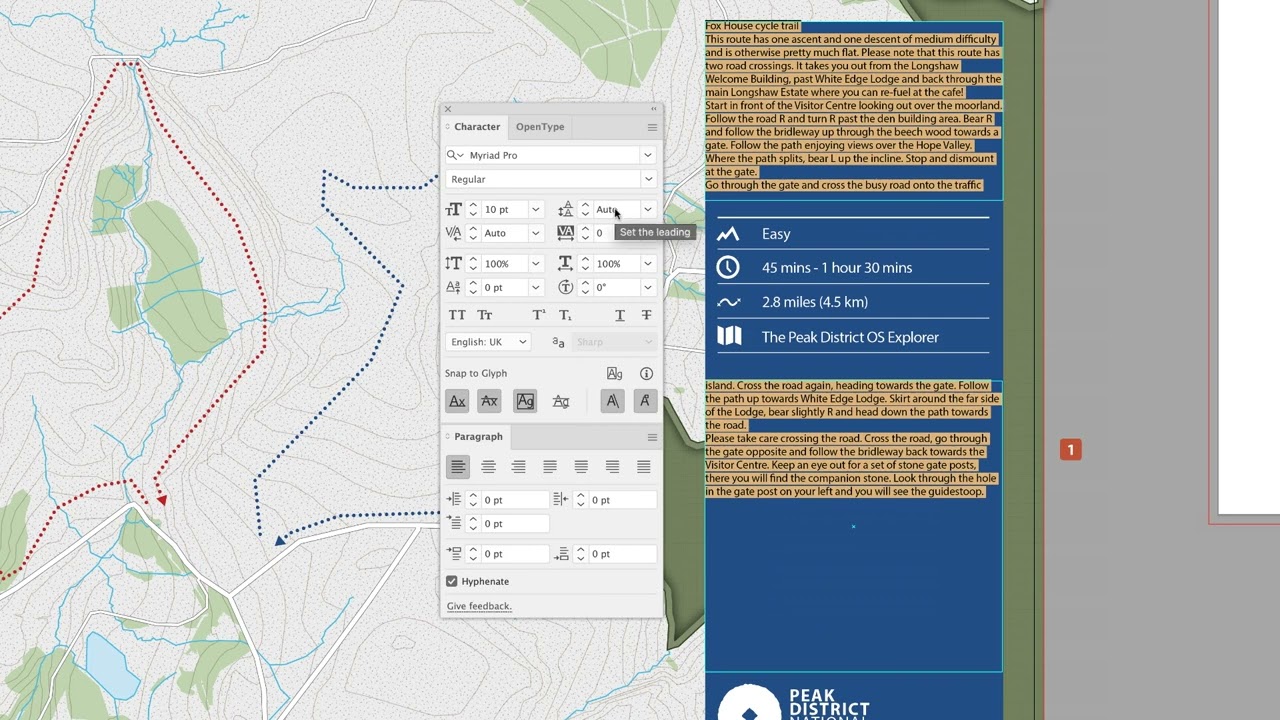This screenshot has height=720, width=1280.
Task: Click the "45 mins - 1 hour 30 mins" text
Action: (837, 268)
